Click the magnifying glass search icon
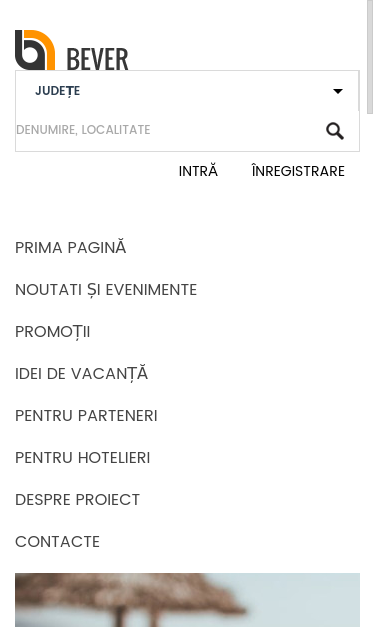 point(335,131)
